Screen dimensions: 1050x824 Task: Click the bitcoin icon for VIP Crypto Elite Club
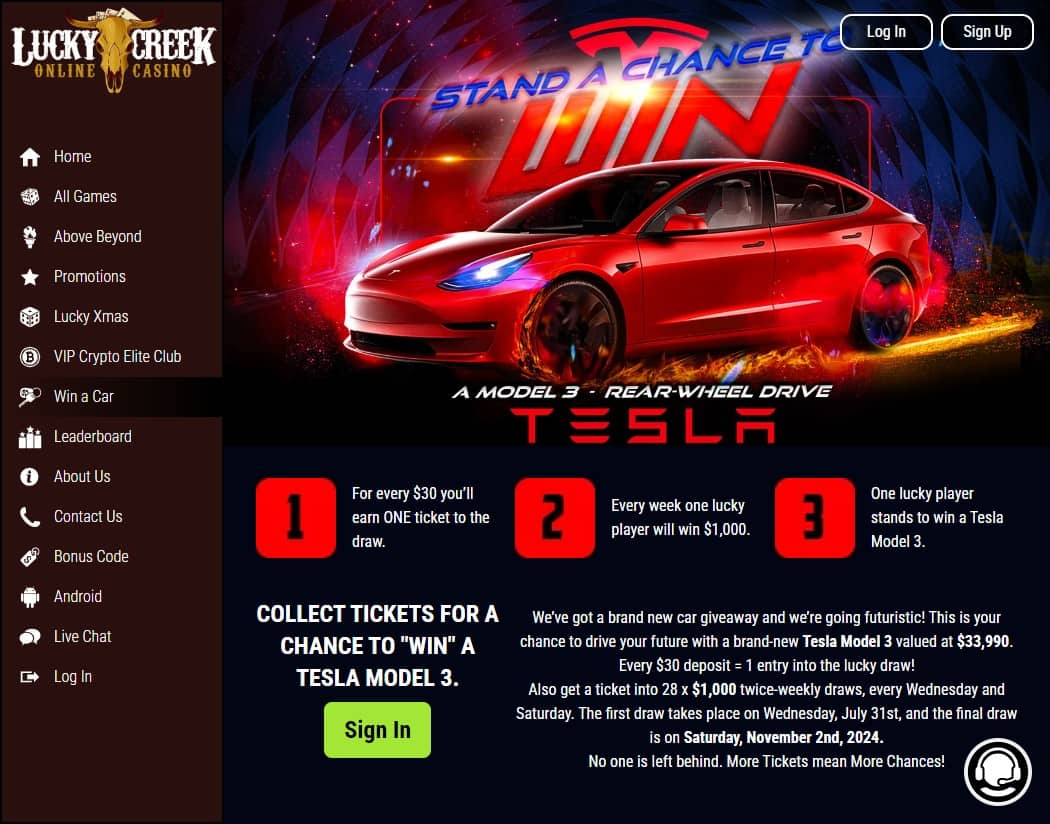click(29, 357)
